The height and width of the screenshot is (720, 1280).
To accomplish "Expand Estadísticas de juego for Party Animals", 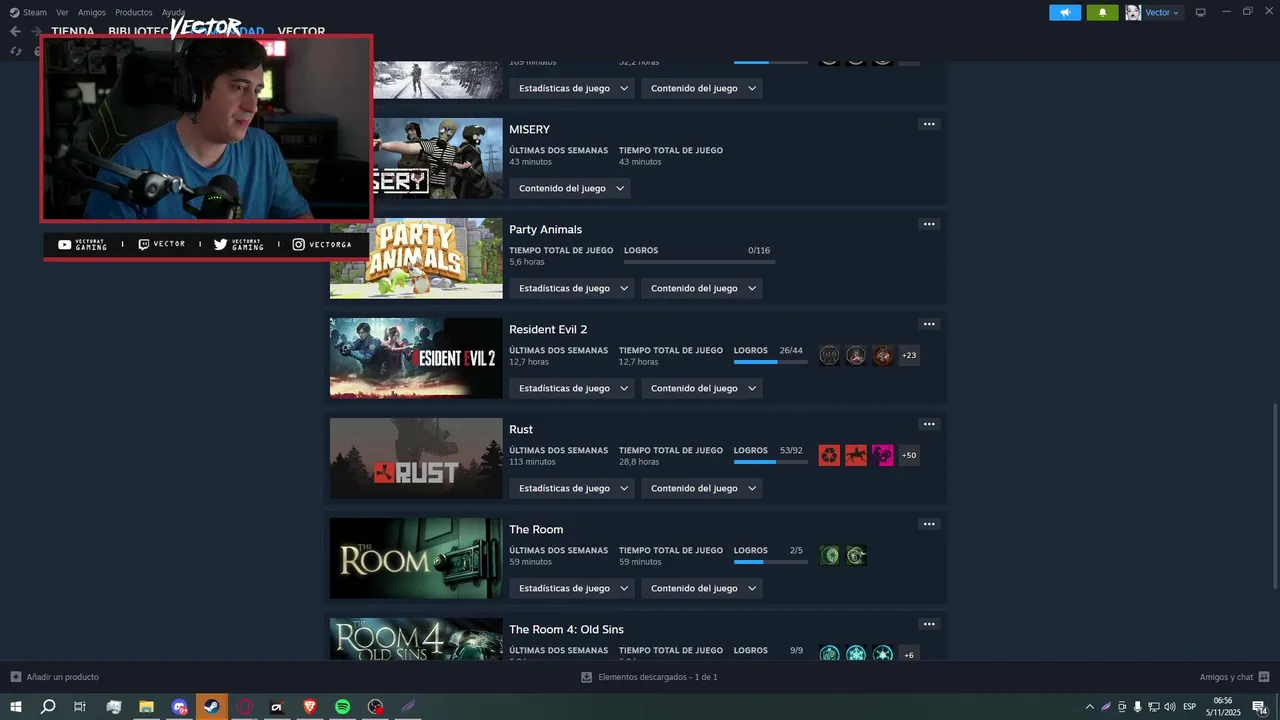I will (x=572, y=288).
